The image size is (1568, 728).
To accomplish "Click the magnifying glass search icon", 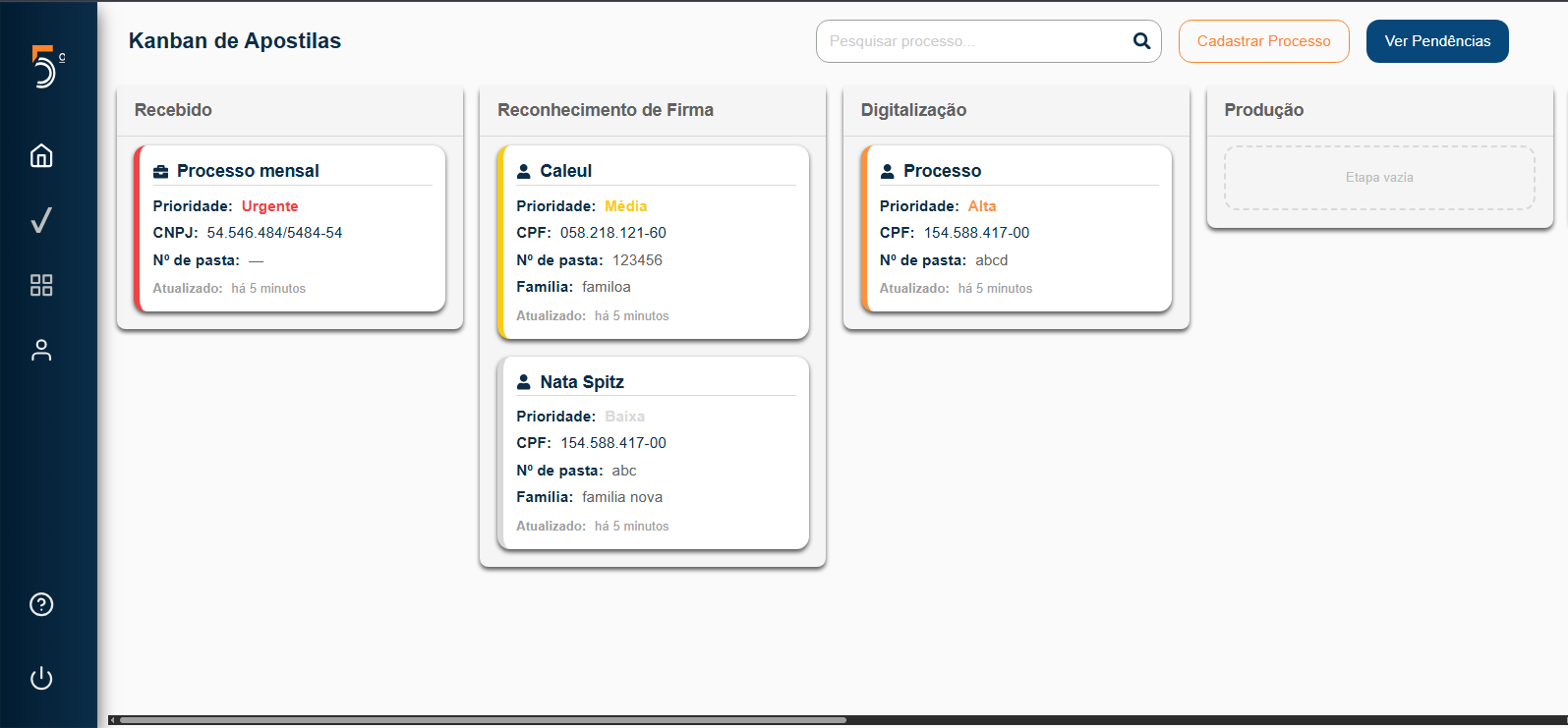I will (x=1141, y=41).
